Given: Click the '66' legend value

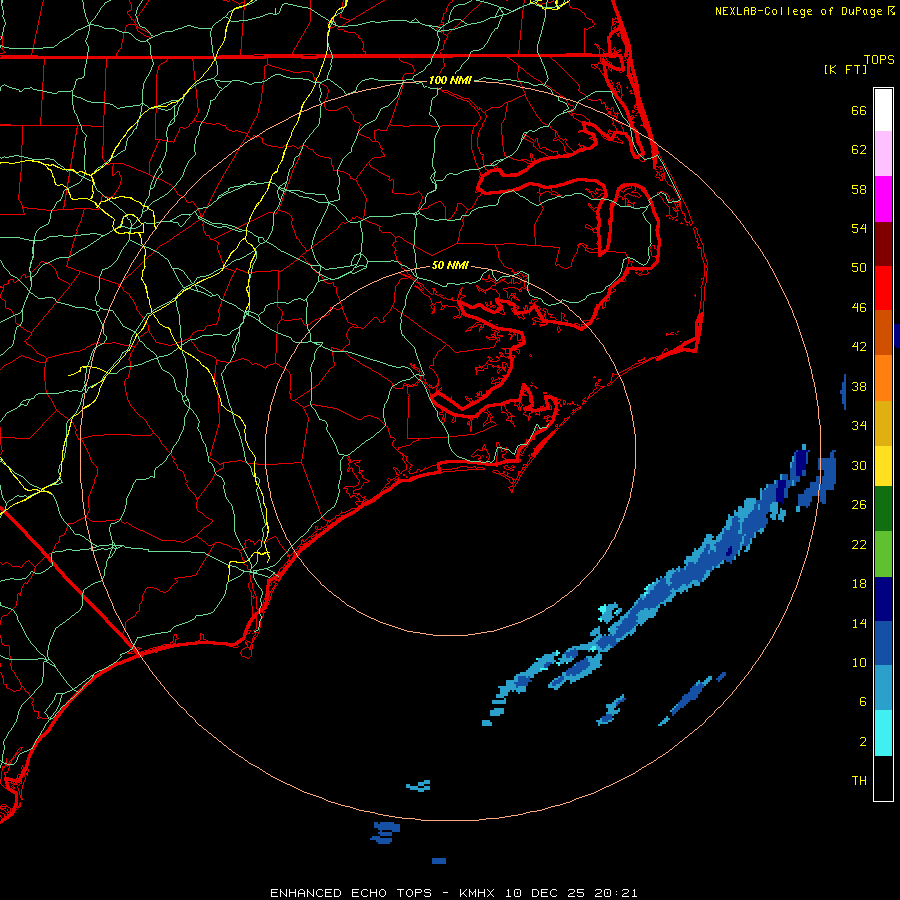Looking at the screenshot, I should [x=859, y=110].
